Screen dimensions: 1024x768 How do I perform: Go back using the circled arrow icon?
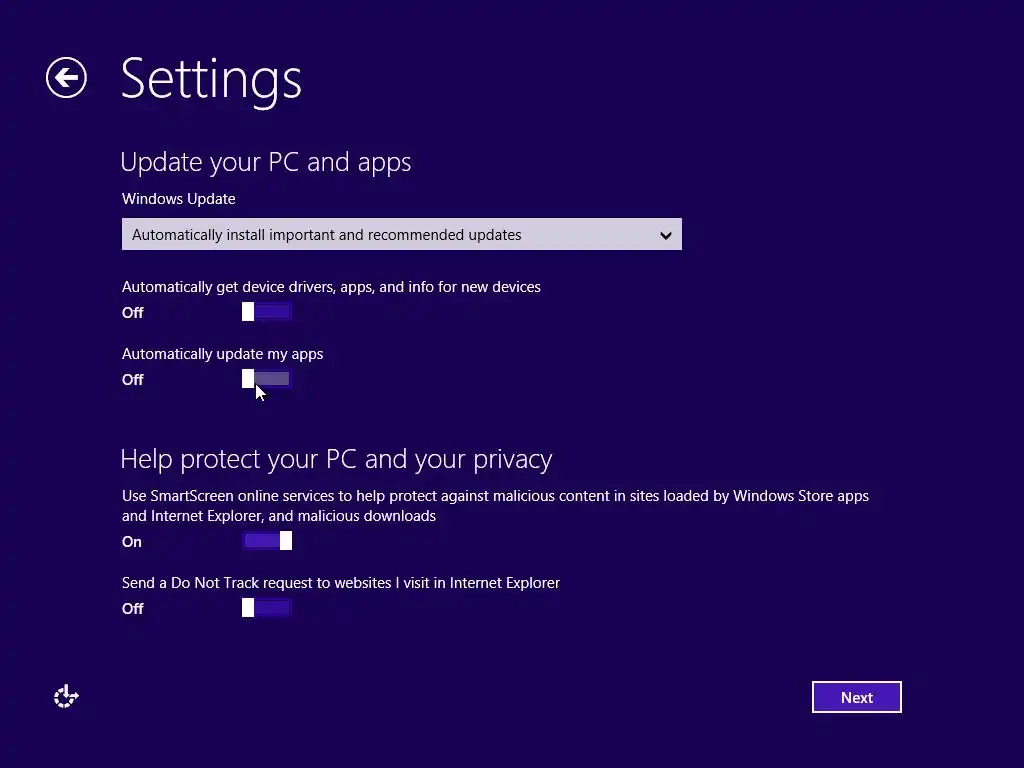[66, 78]
